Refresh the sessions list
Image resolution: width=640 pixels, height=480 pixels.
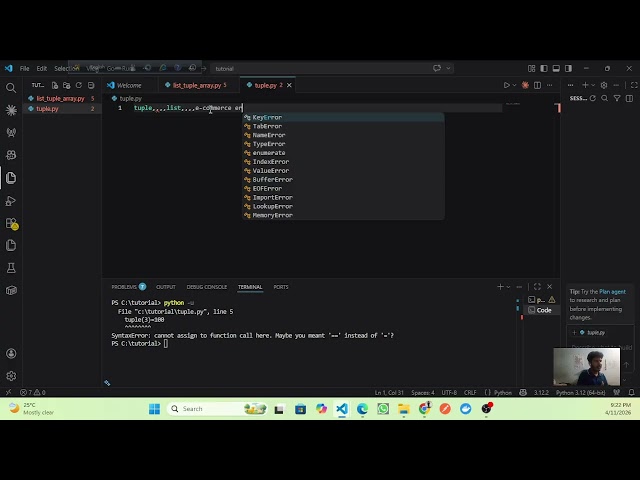[593, 98]
